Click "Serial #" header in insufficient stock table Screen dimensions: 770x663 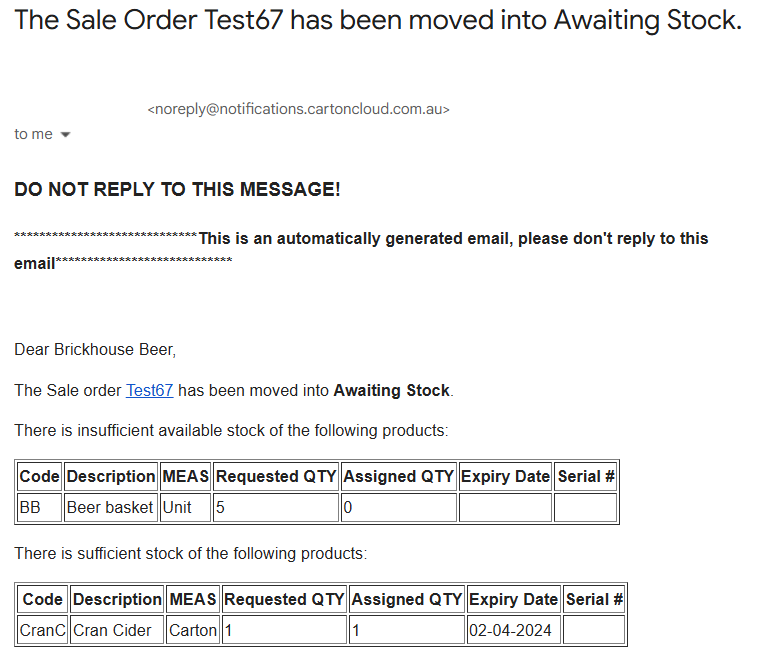pos(586,476)
